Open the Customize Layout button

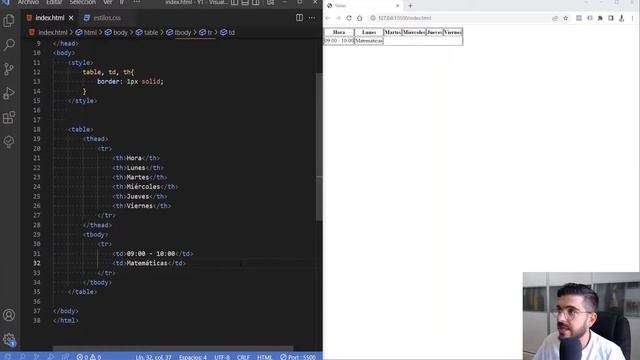pos(270,2)
